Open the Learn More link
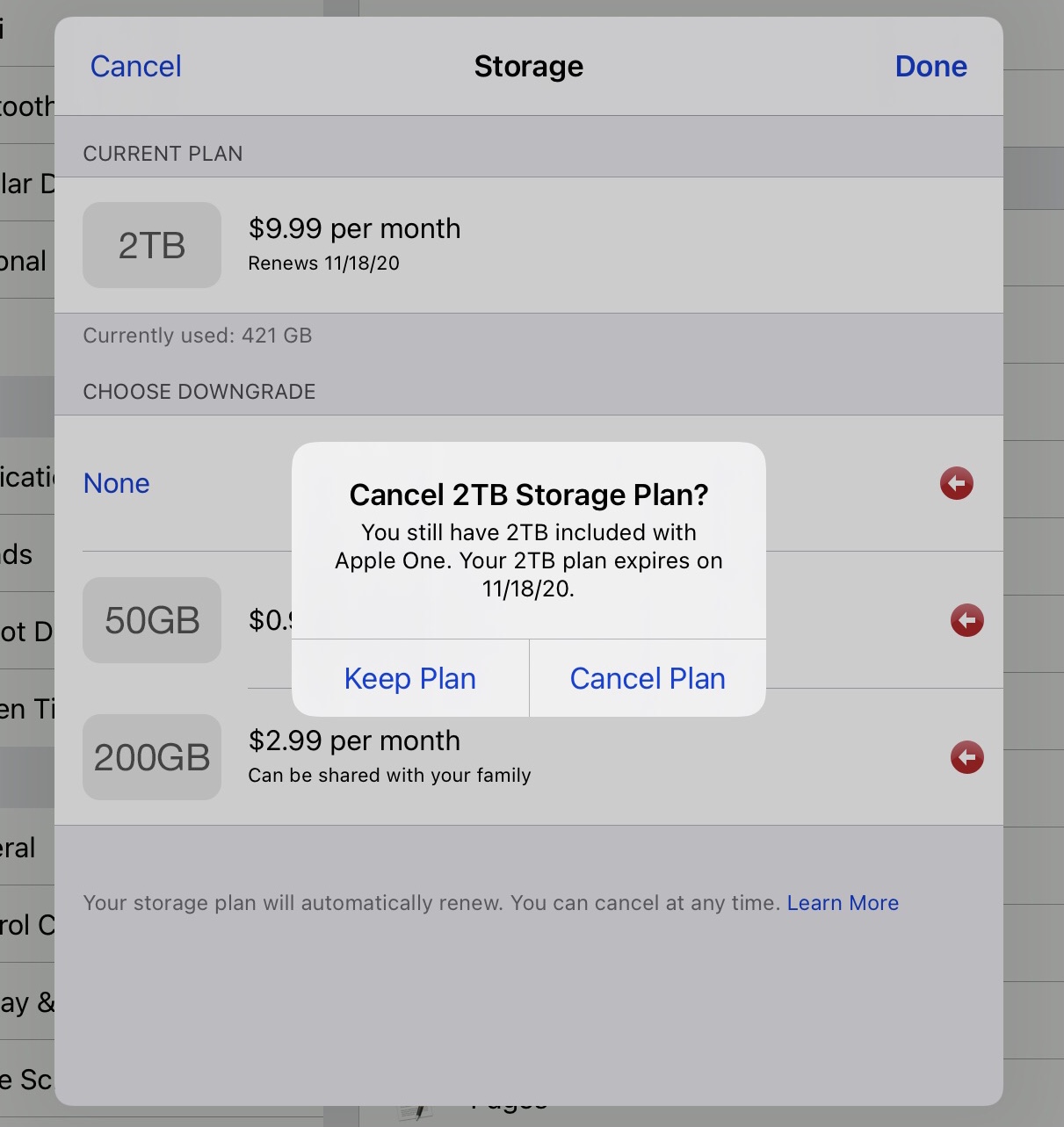Screen dimensions: 1064x1127 coord(843,903)
